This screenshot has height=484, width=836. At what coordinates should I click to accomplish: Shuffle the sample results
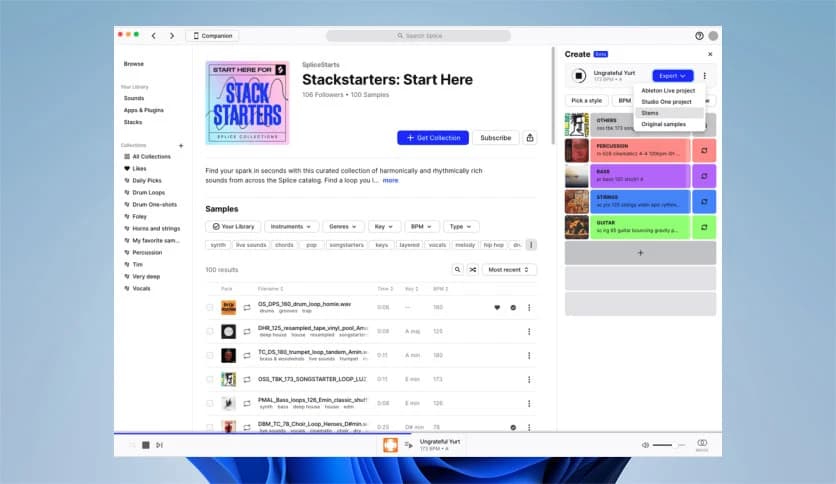tap(472, 270)
